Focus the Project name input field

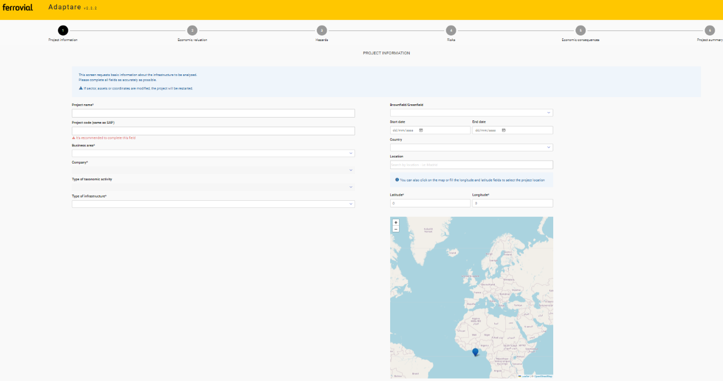click(213, 113)
